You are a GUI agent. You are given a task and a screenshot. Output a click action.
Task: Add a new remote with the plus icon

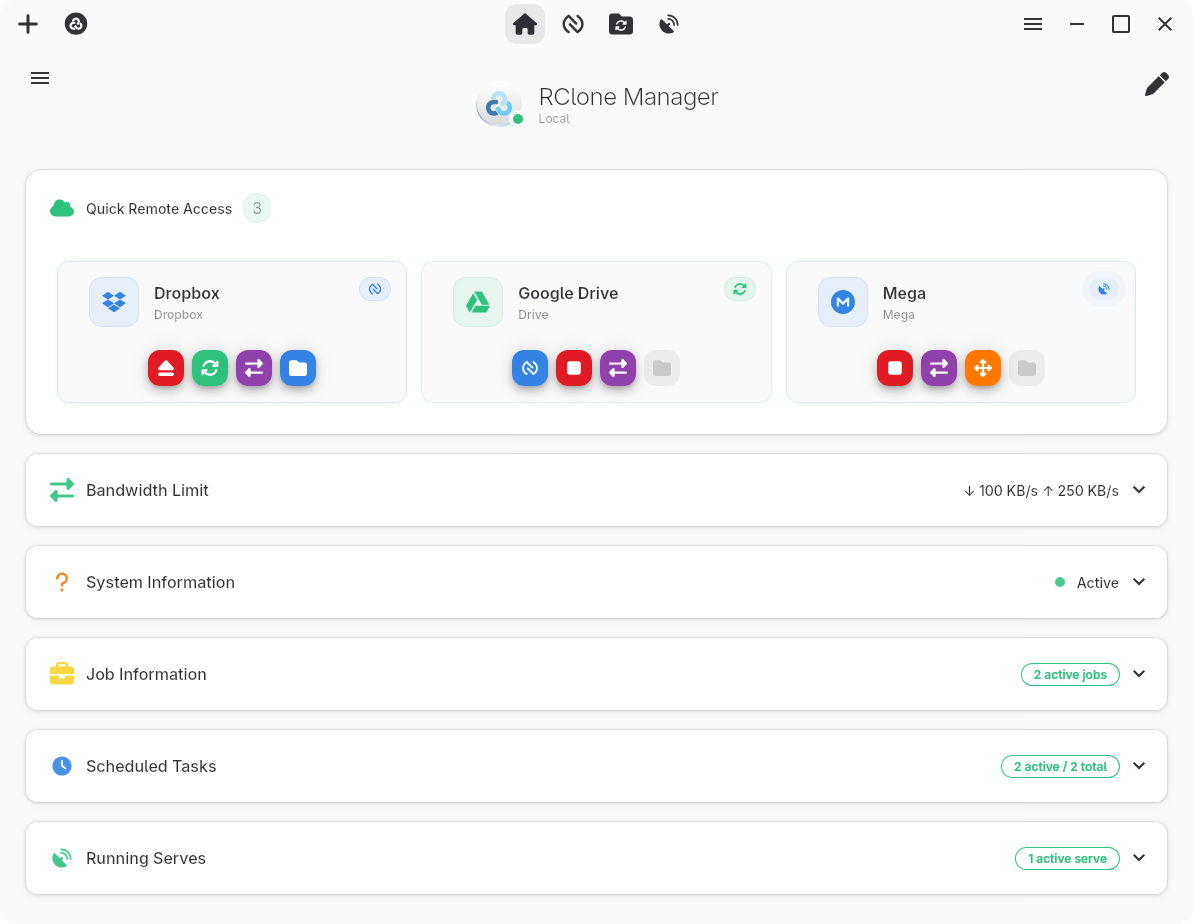28,24
